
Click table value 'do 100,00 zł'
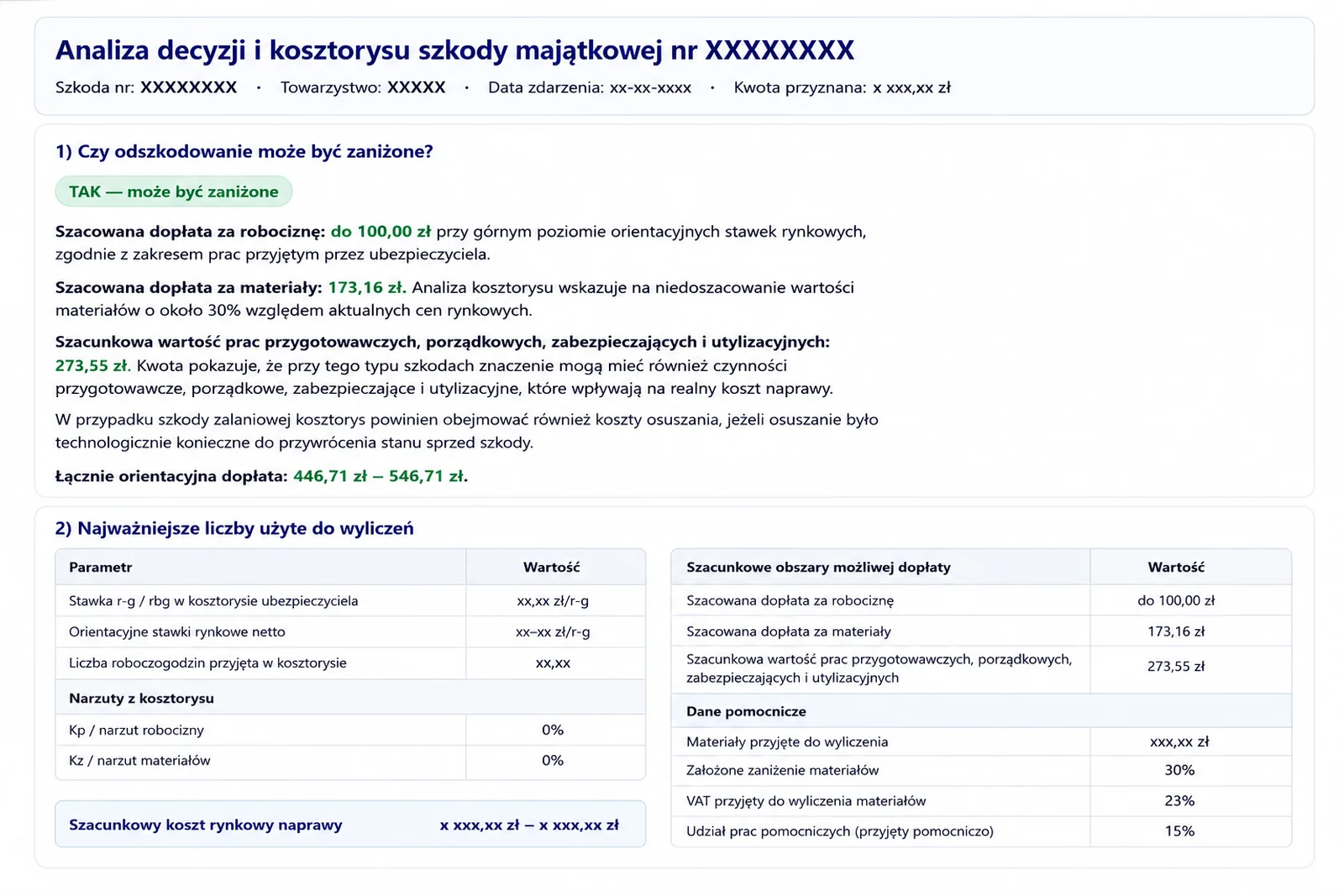1176,600
